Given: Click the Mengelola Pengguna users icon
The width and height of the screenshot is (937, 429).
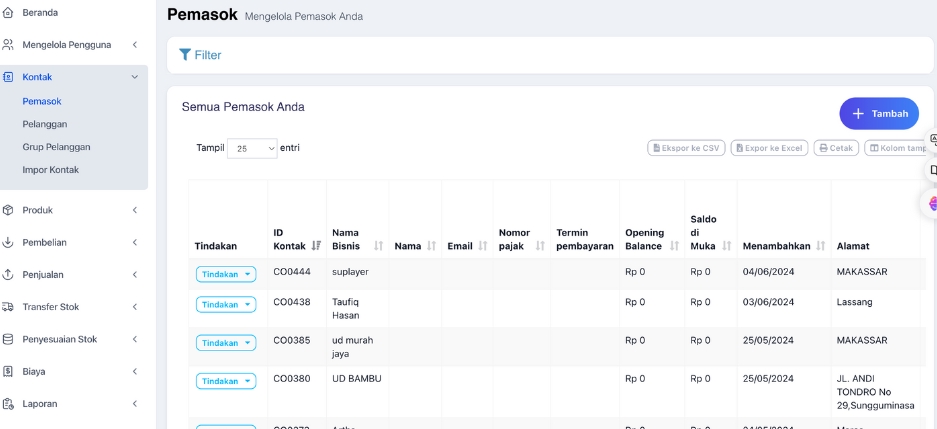Looking at the screenshot, I should tap(9, 45).
